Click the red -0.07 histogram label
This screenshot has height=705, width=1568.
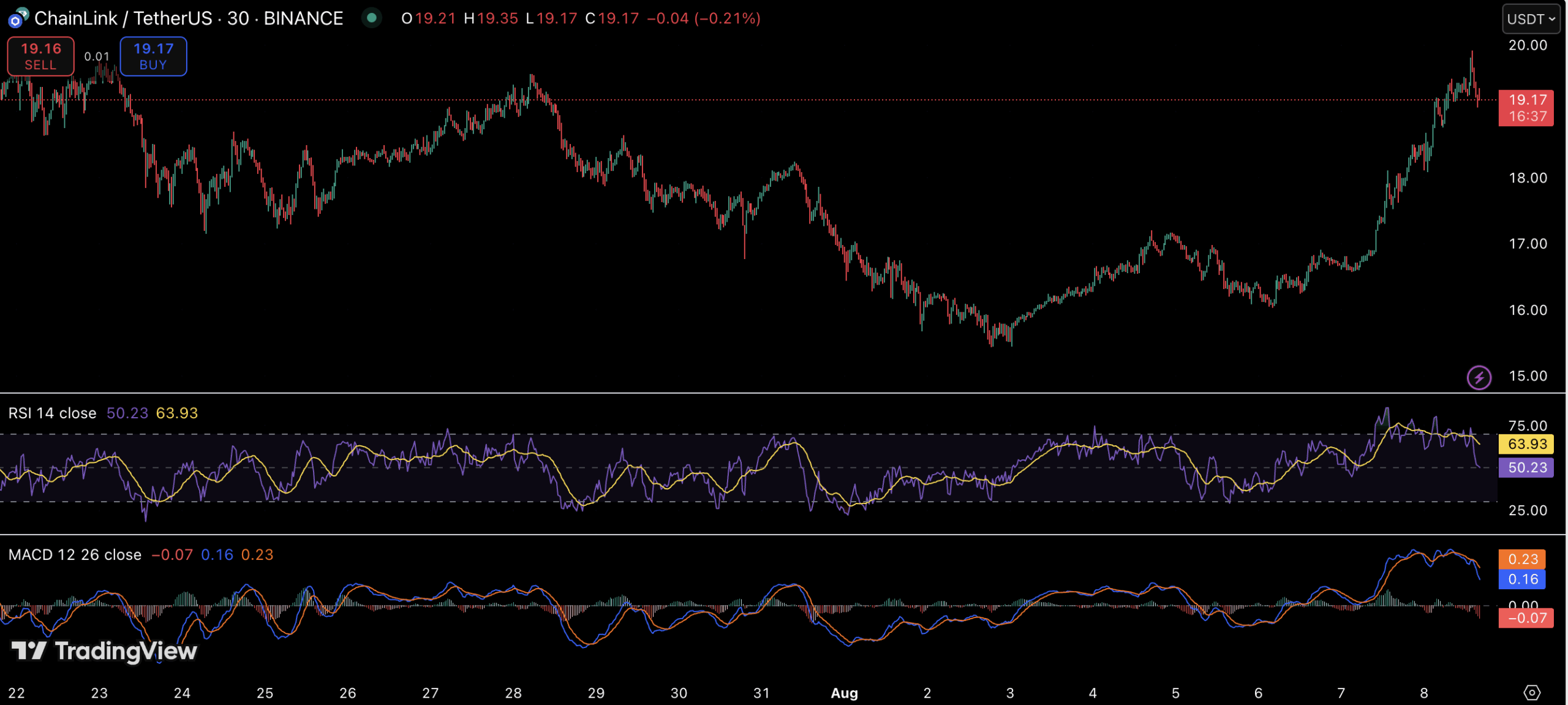(1526, 618)
